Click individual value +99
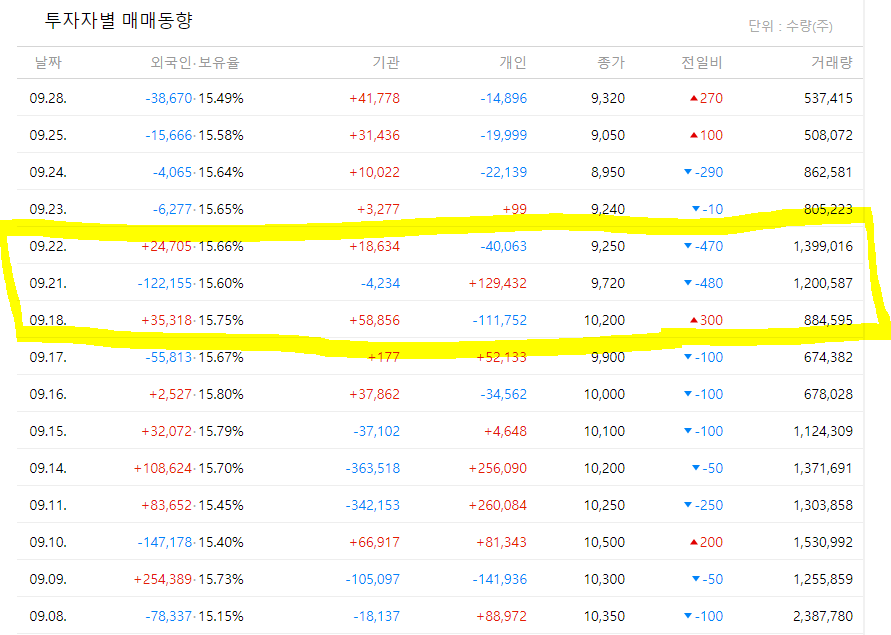 515,209
